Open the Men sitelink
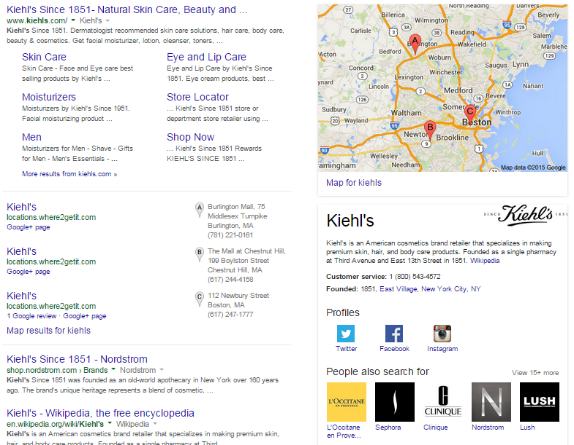Viewport: 574px width, 445px height. pyautogui.click(x=31, y=137)
